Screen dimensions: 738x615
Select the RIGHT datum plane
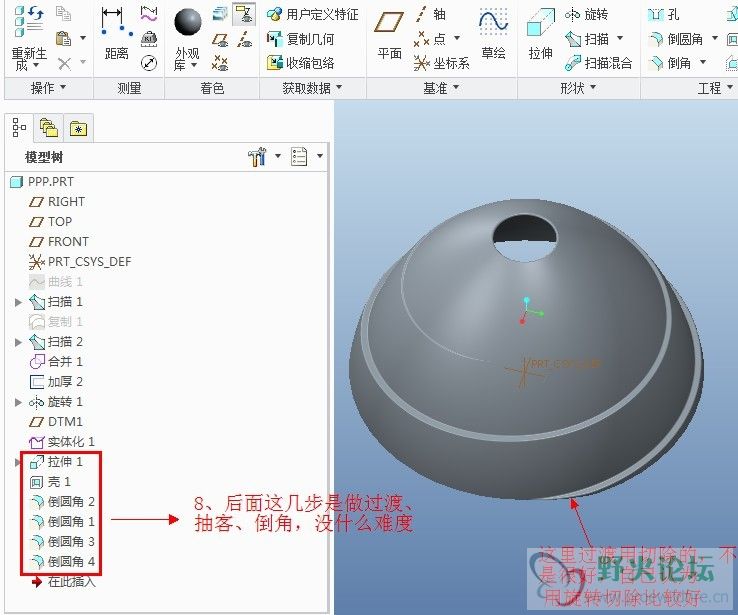[x=57, y=202]
